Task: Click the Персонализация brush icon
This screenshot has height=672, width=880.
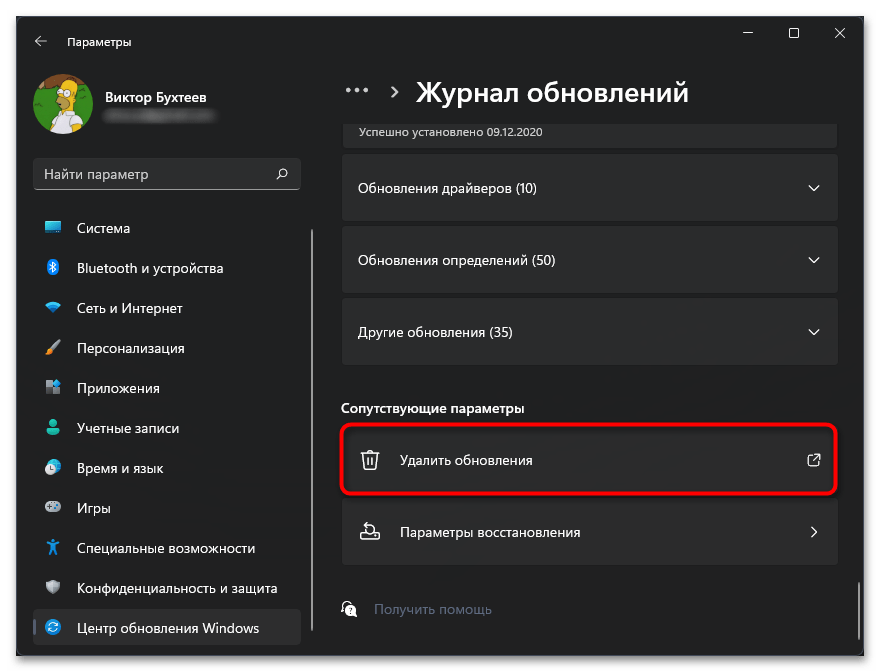Action: click(54, 348)
